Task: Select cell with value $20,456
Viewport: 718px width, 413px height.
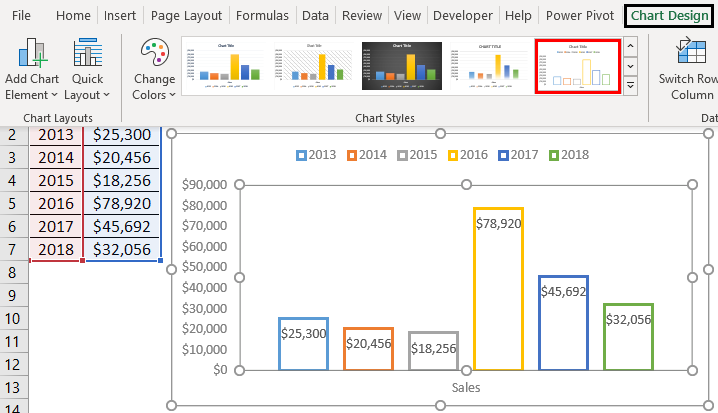Action: 122,158
